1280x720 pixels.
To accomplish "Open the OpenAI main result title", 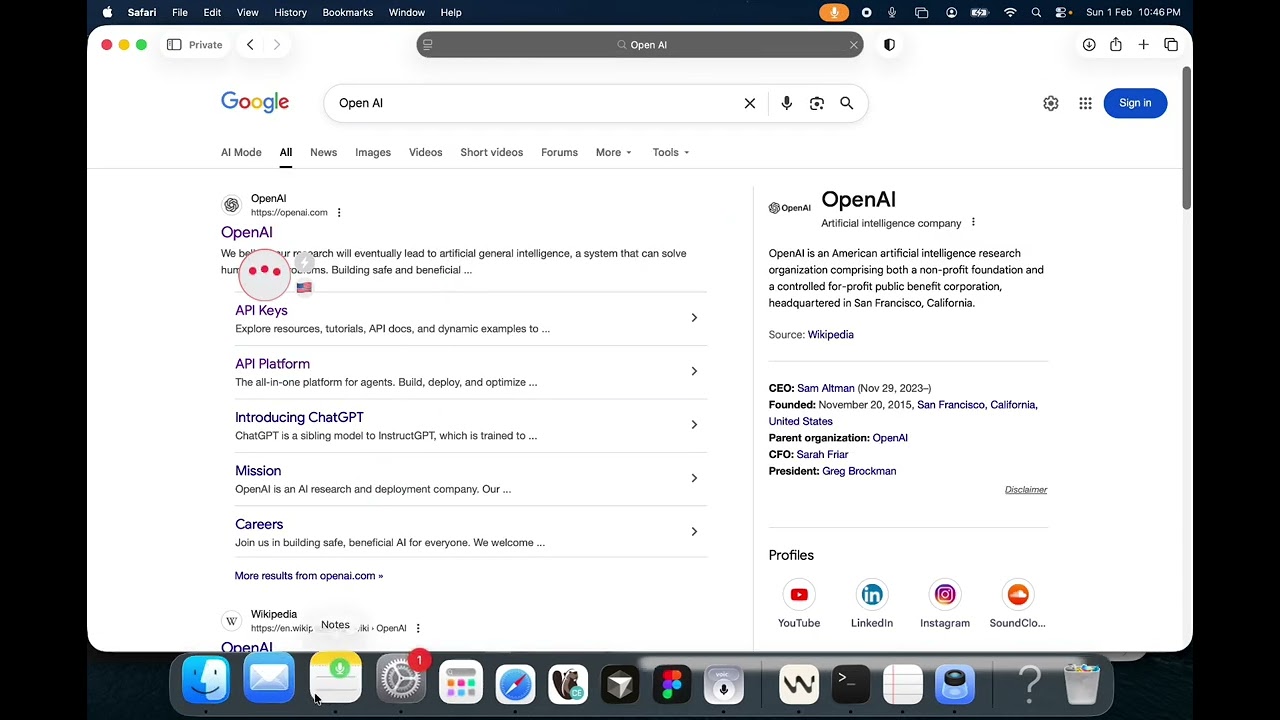I will [x=246, y=232].
